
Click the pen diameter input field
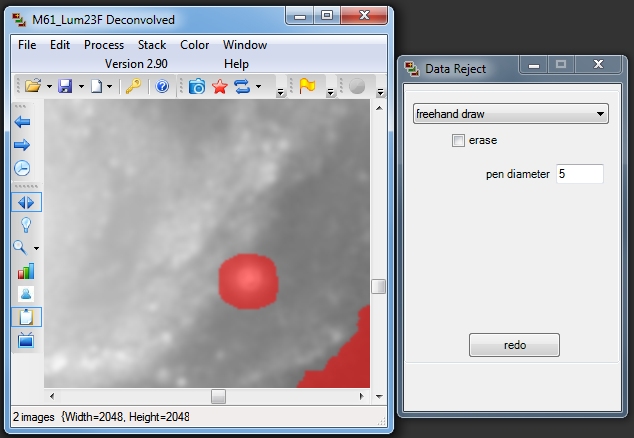pos(580,174)
